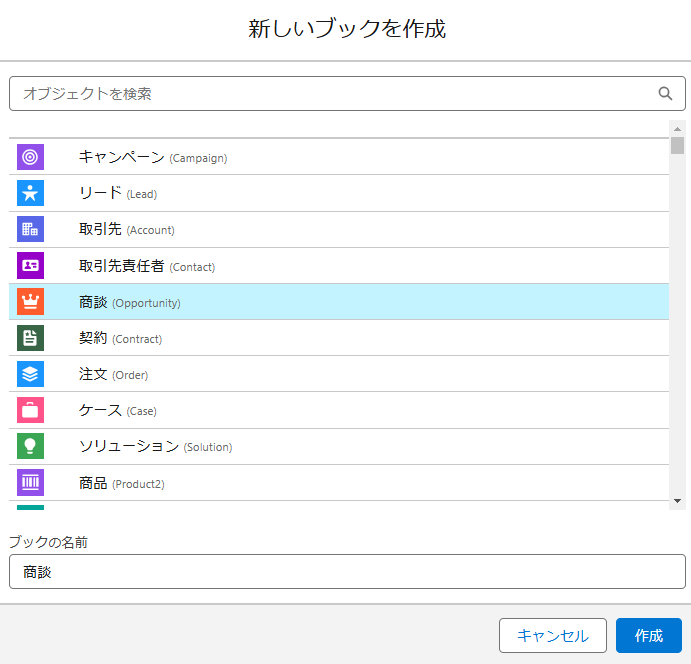The image size is (691, 664).
Task: Click the Account building icon
Action: point(30,229)
